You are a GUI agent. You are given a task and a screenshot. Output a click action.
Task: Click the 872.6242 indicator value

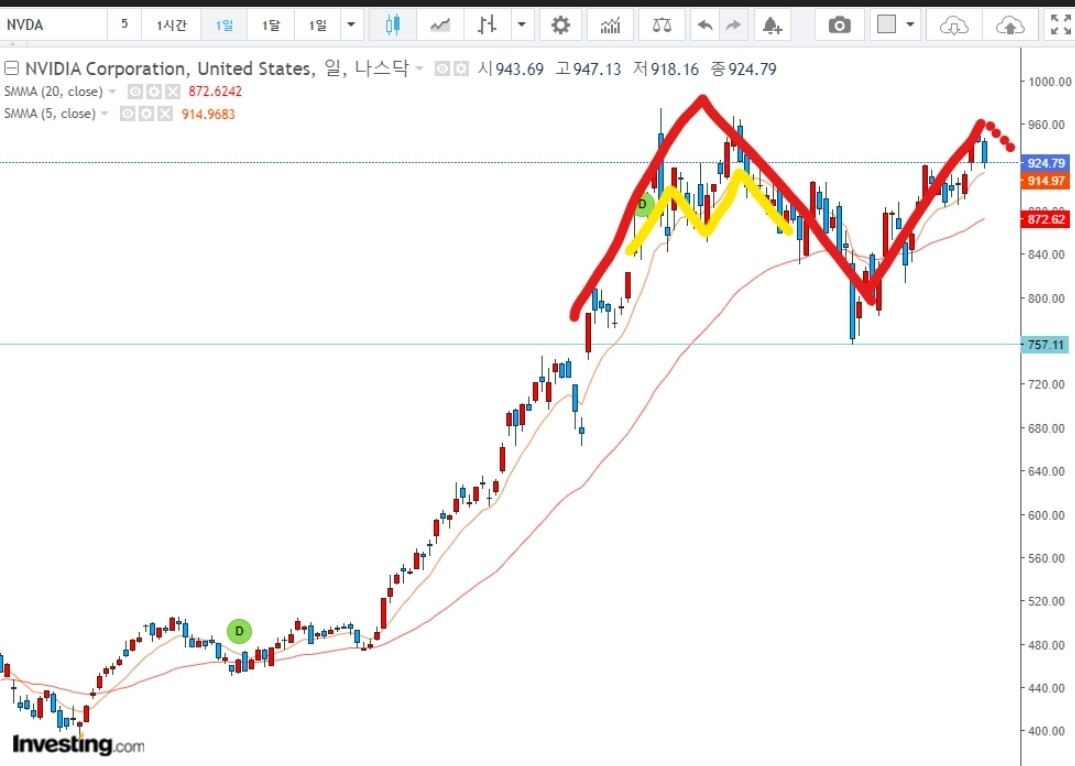pos(215,91)
